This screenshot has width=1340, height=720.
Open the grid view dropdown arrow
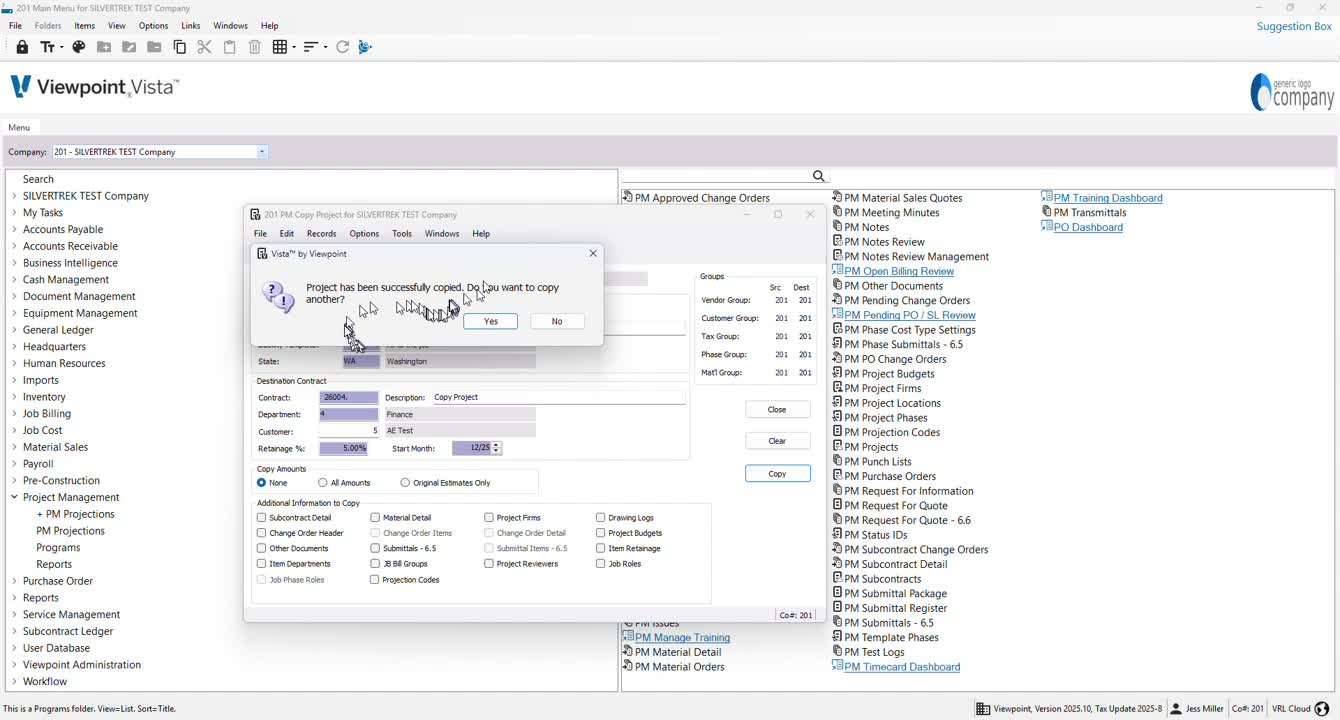[x=292, y=47]
